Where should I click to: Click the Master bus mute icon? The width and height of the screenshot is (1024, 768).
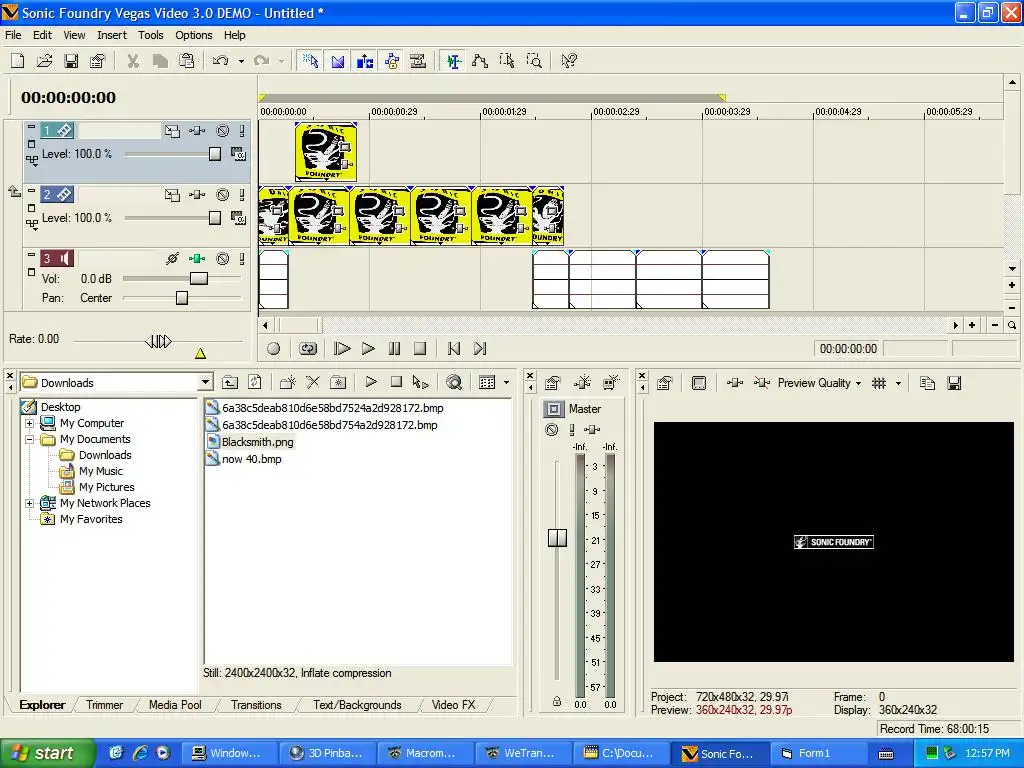(552, 430)
